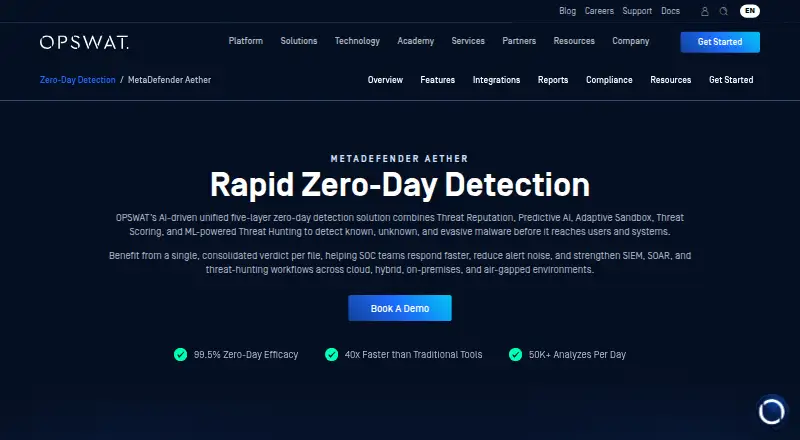Open the Academy menu
The image size is (800, 440).
[x=415, y=41]
